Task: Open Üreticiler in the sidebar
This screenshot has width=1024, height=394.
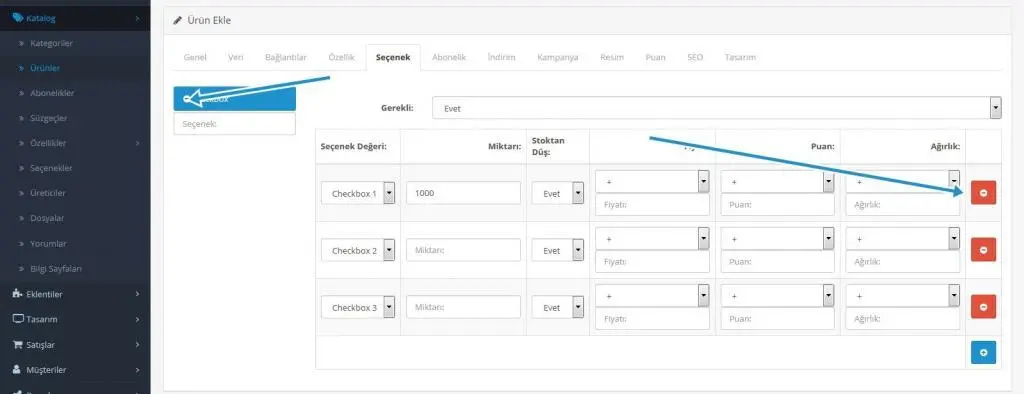Action: tap(48, 193)
